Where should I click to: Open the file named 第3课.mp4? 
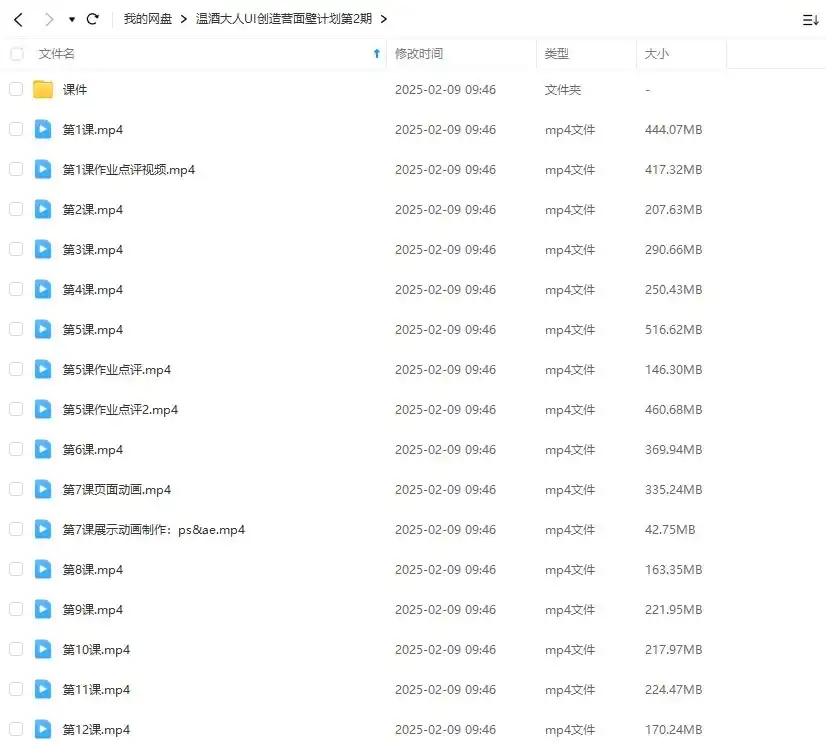point(93,249)
